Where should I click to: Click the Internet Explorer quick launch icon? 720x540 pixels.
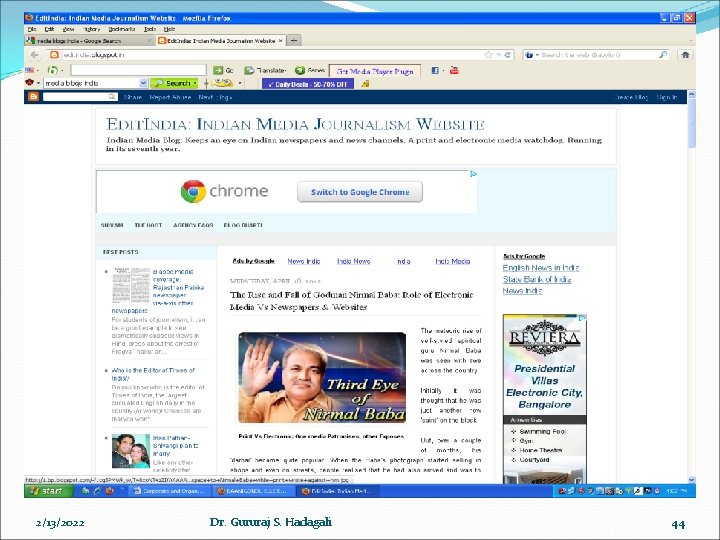(x=97, y=491)
